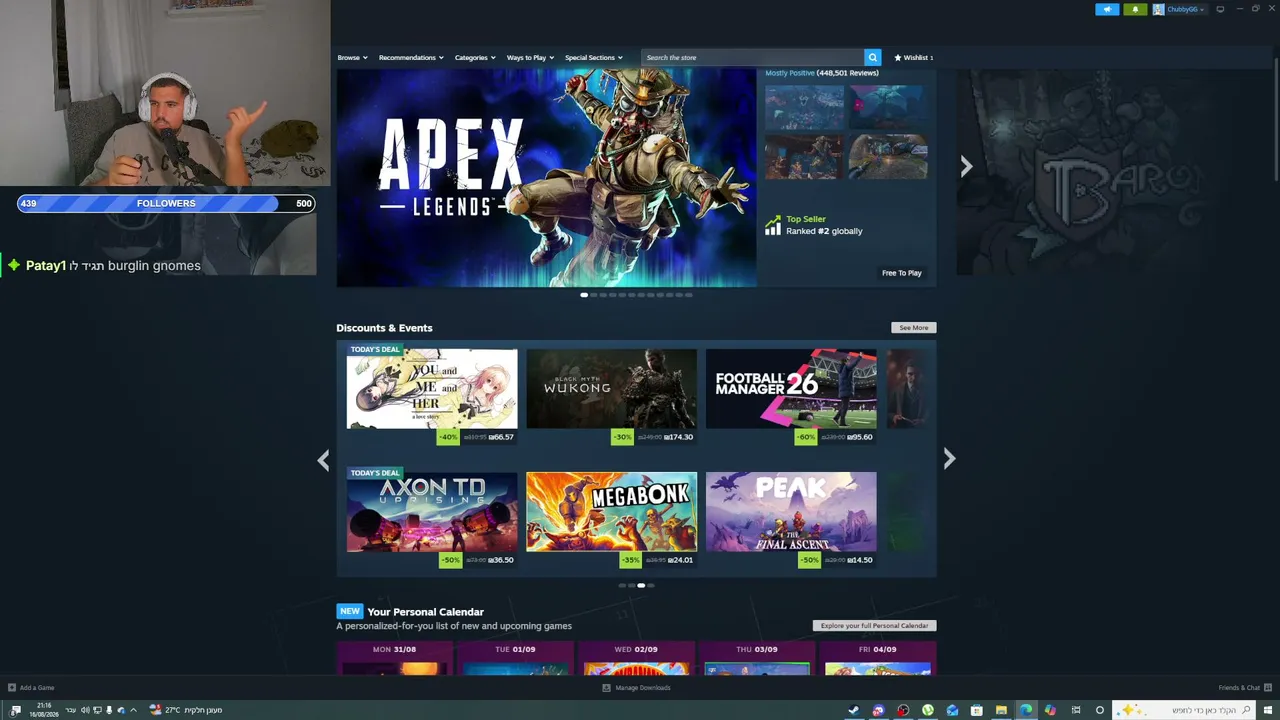Click the Manage Downloads icon
The height and width of the screenshot is (720, 1280).
(x=606, y=688)
